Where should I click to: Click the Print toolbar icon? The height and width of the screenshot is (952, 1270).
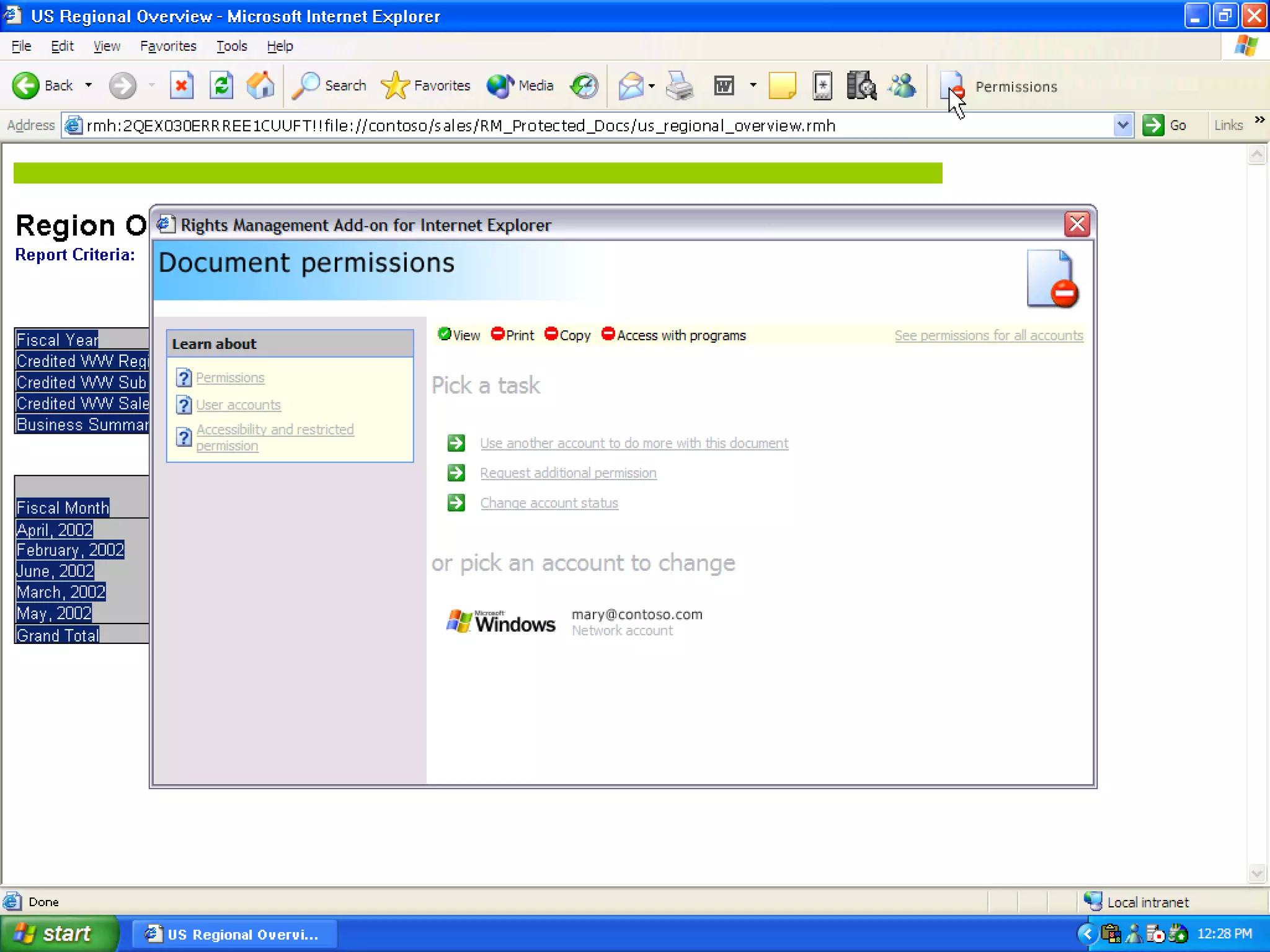coord(679,86)
